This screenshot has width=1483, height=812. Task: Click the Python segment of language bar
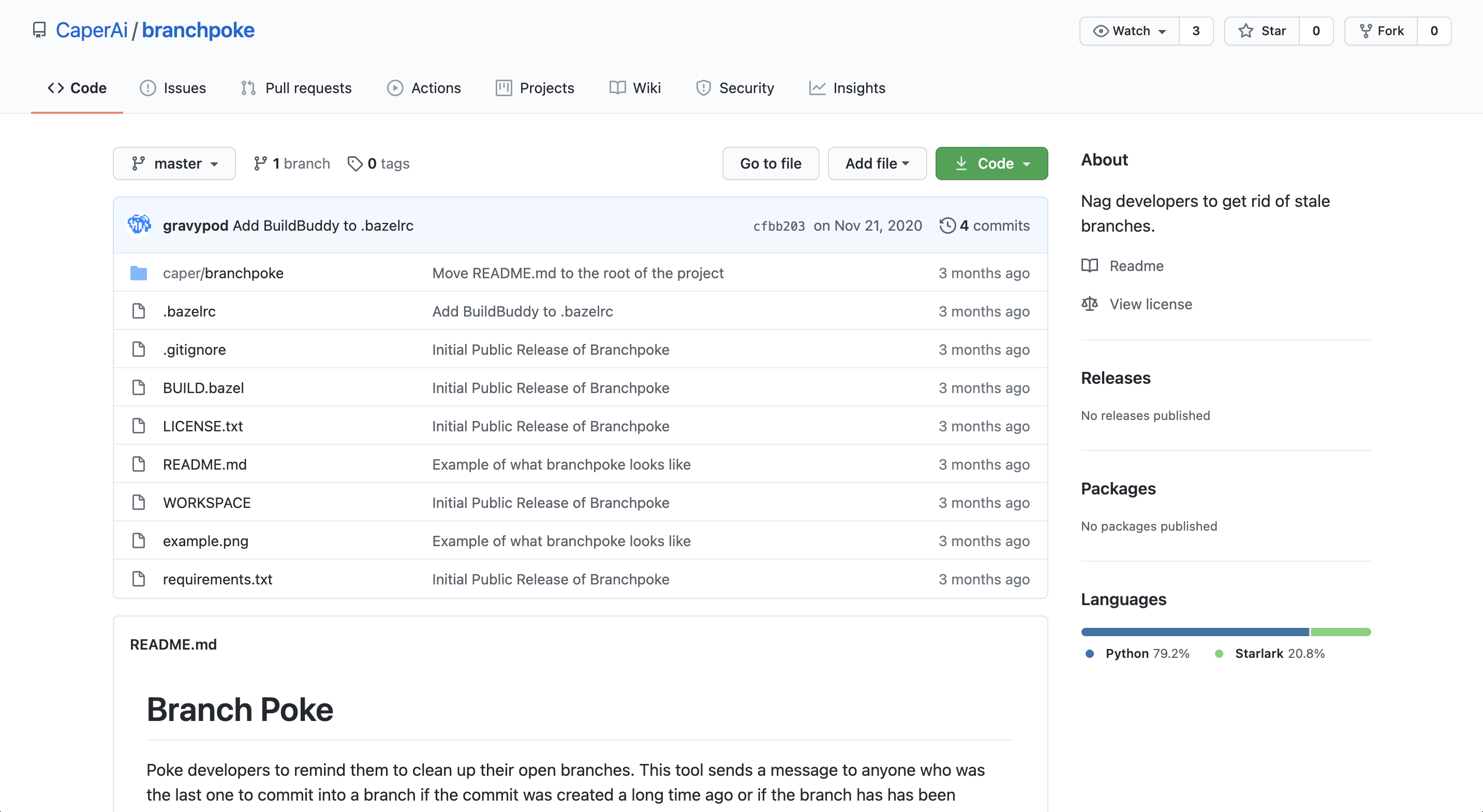click(1195, 632)
